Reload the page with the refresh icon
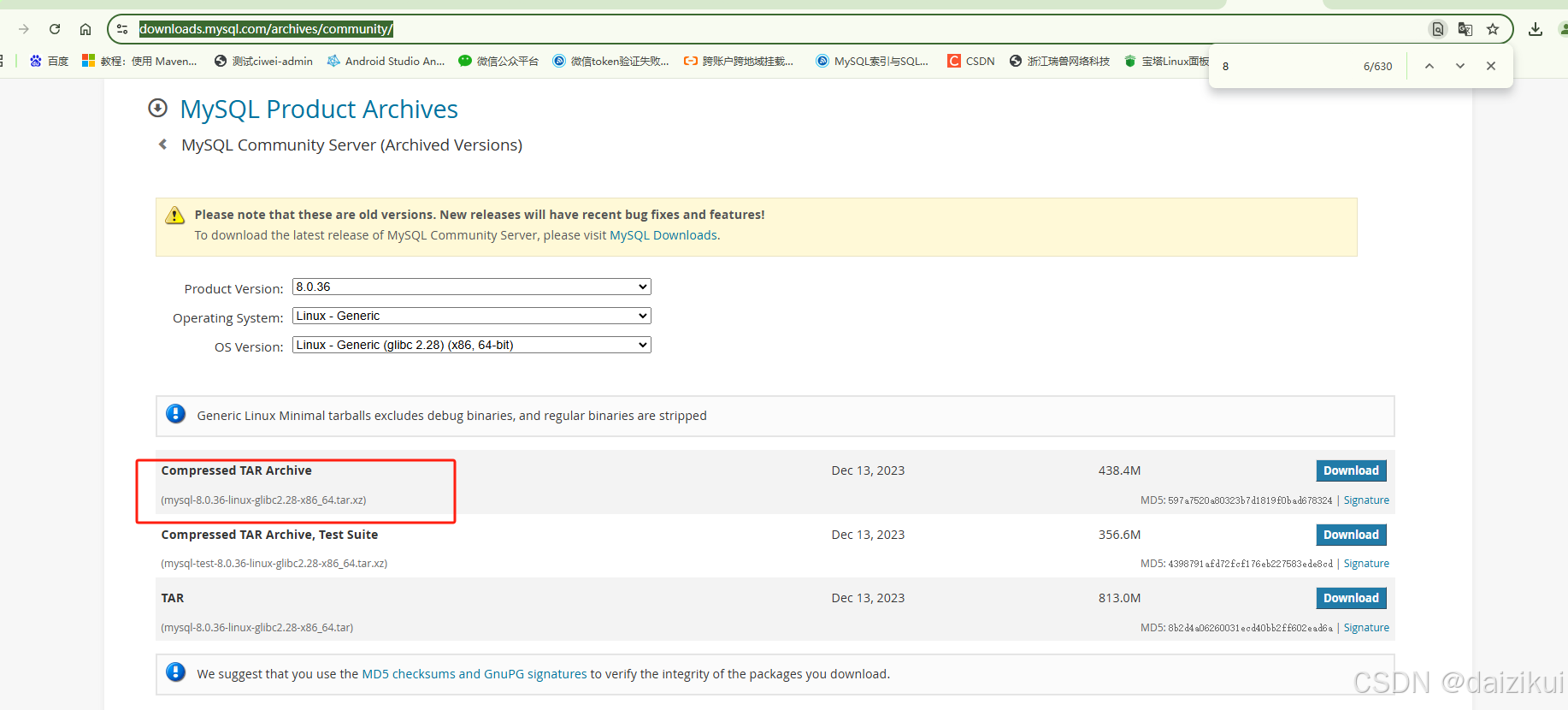This screenshot has height=710, width=1568. (55, 29)
